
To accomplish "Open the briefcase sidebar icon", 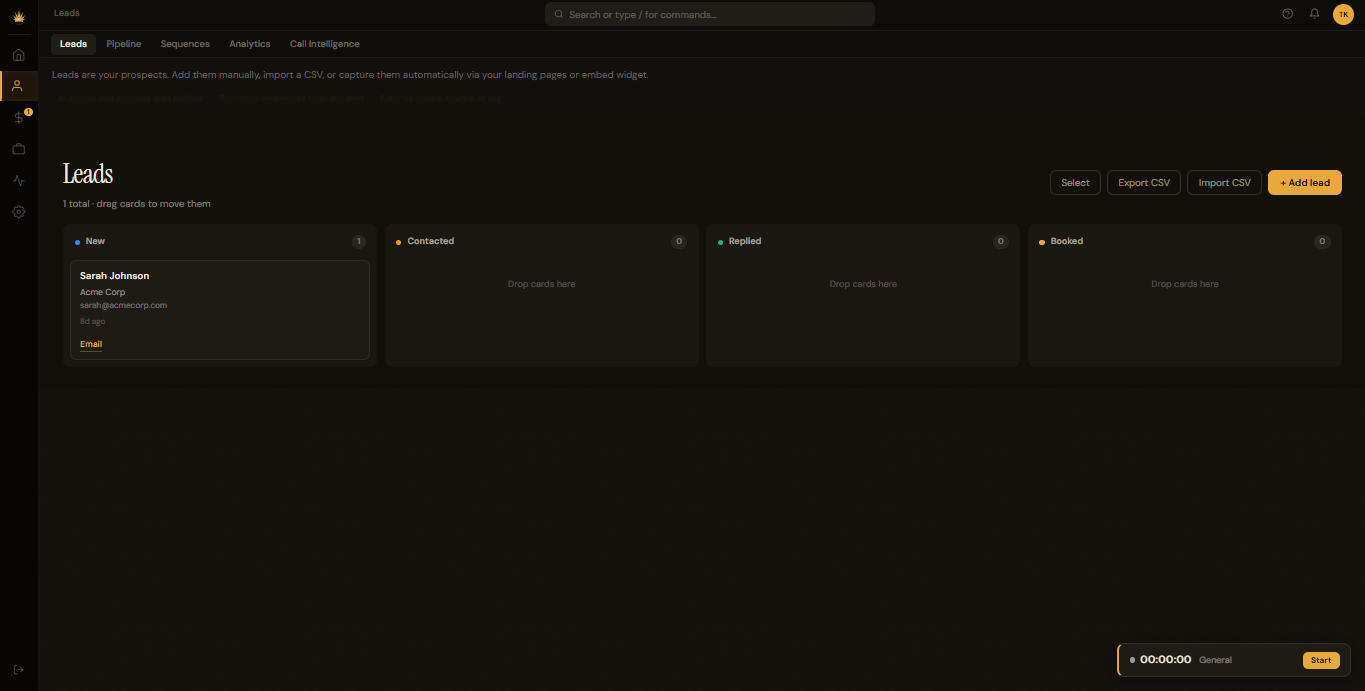I will (19, 149).
